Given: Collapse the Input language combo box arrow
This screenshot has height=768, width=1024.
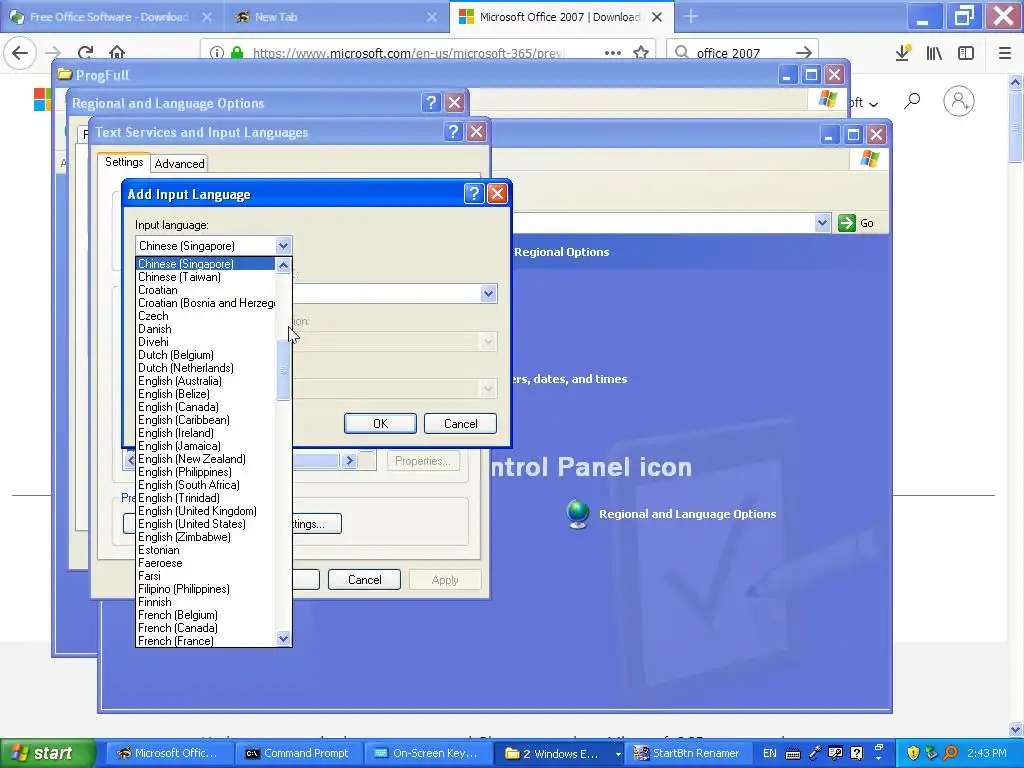Looking at the screenshot, I should click(x=283, y=246).
